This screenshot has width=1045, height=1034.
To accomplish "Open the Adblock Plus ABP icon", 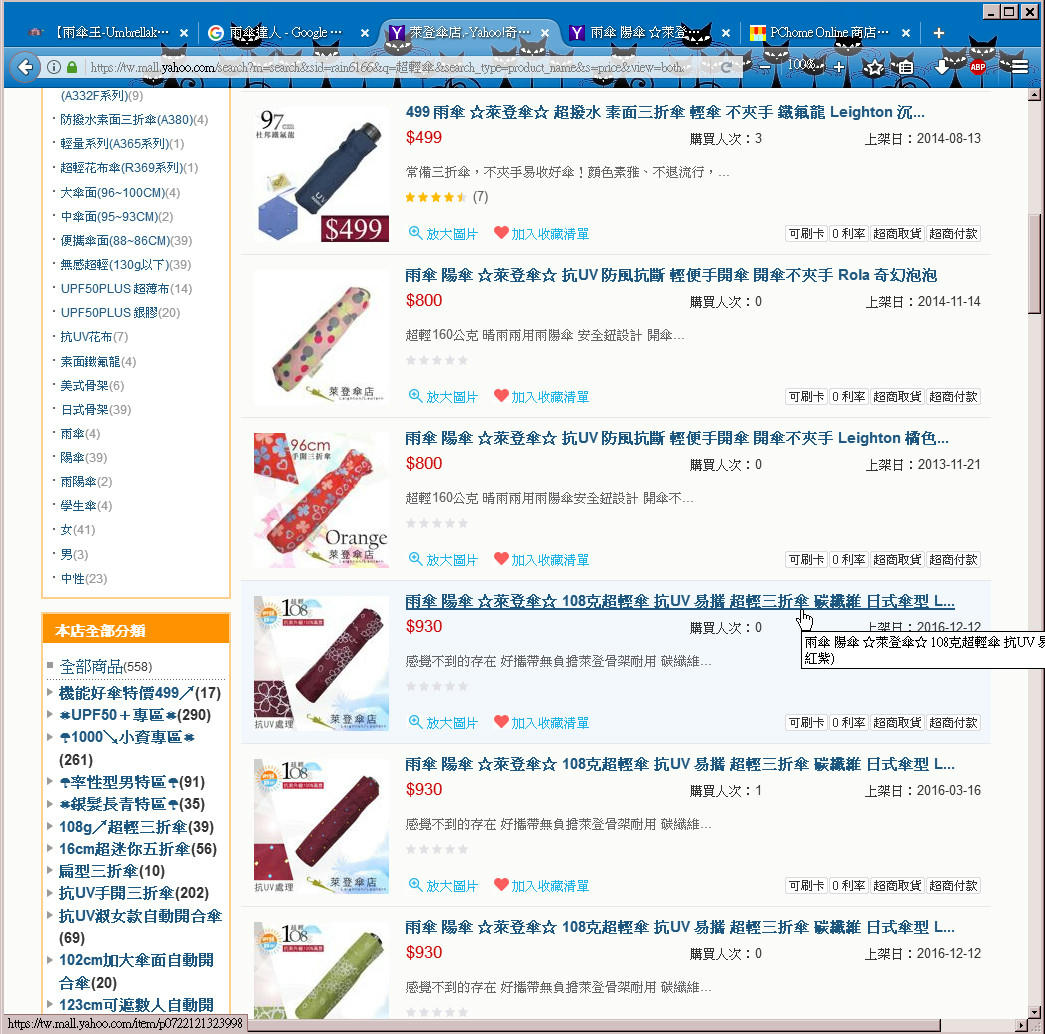I will pyautogui.click(x=978, y=67).
